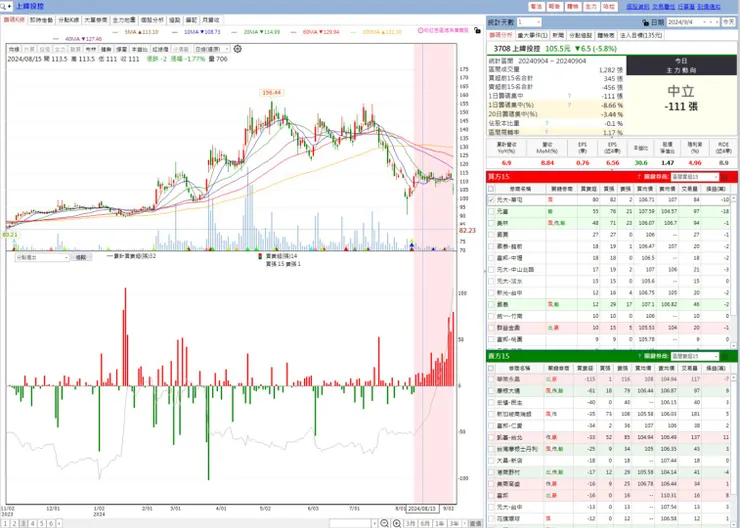The image size is (740, 528).
Task: Click the 60MA legend color line
Action: click(295, 32)
